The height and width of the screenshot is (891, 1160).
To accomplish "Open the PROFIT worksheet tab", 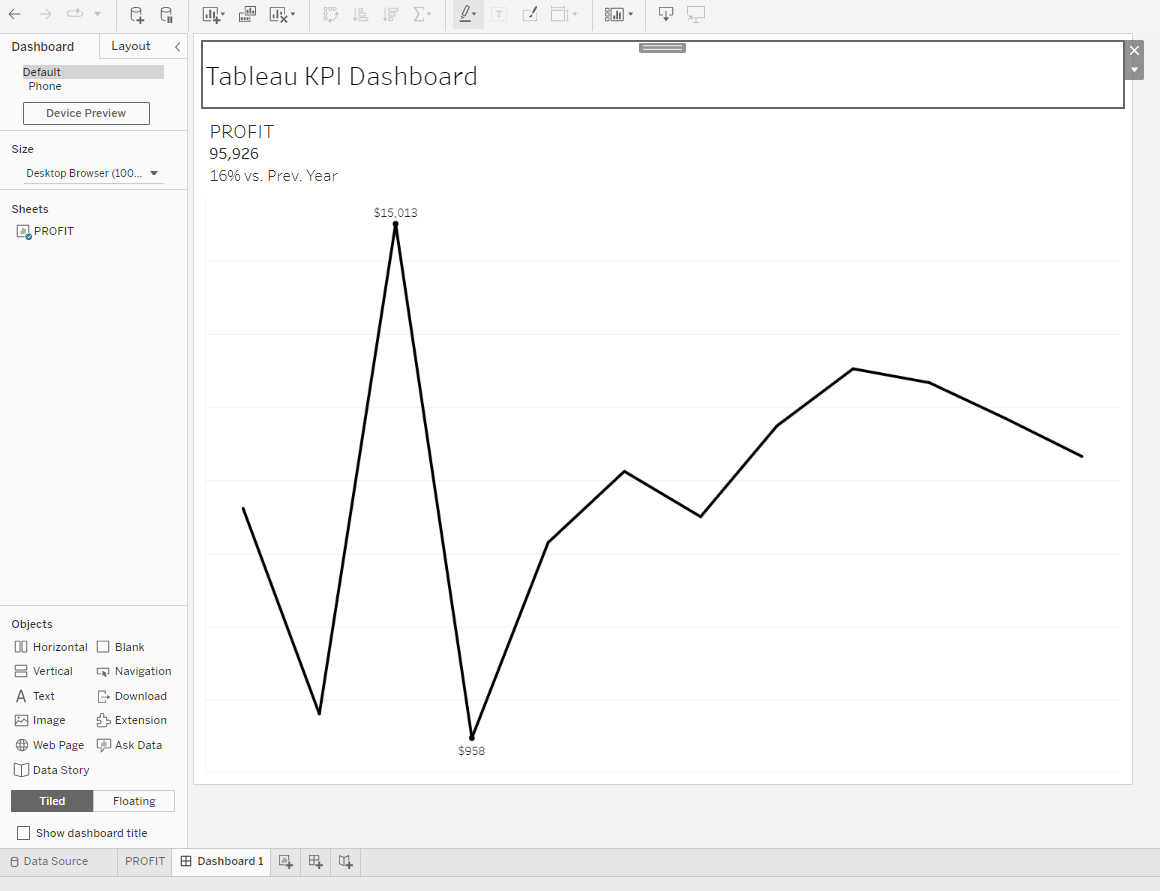I will point(145,861).
